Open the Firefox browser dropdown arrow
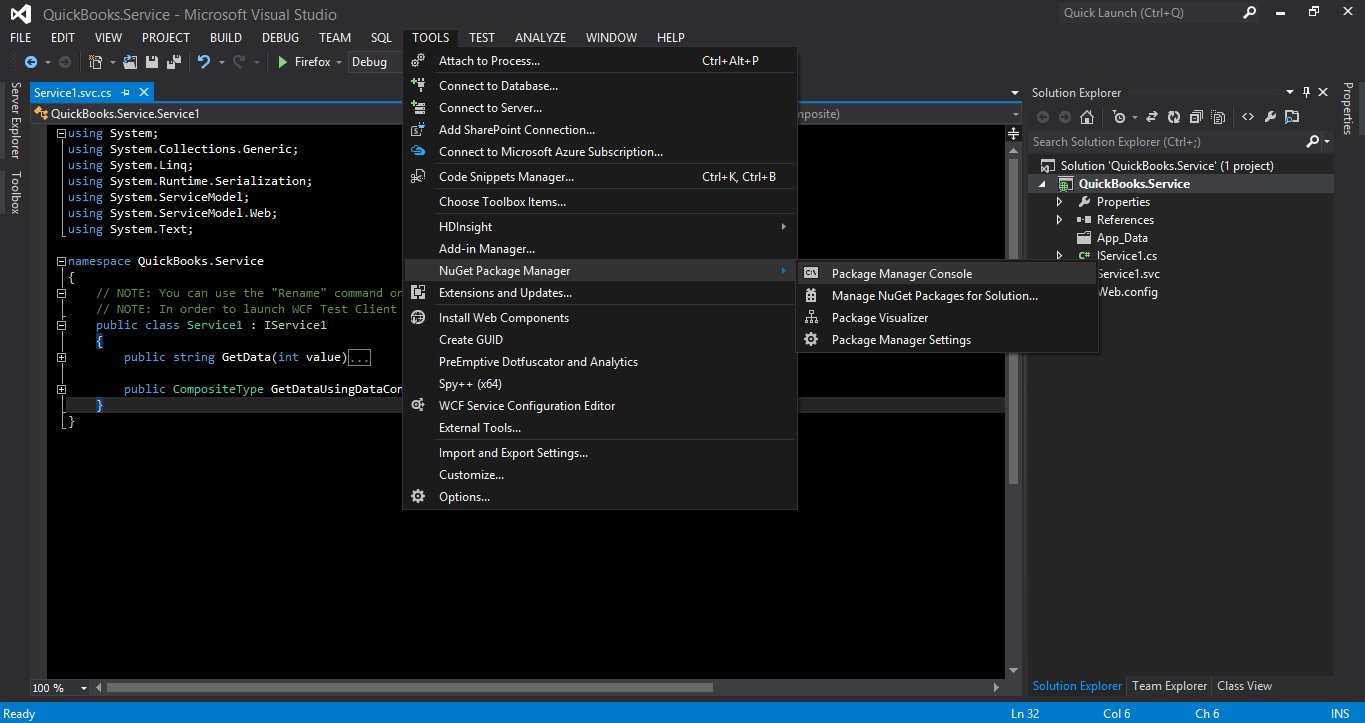Screen dimensions: 1365x723 (x=339, y=62)
